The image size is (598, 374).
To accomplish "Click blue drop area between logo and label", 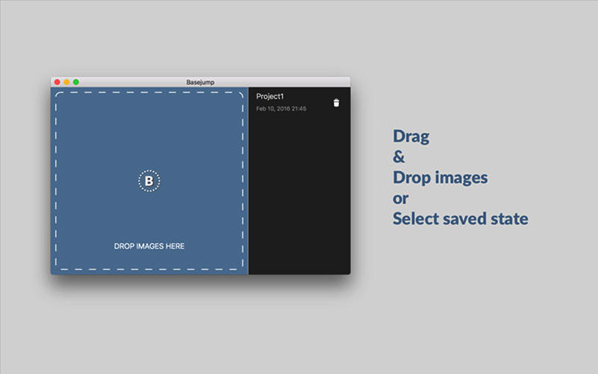I will [149, 217].
